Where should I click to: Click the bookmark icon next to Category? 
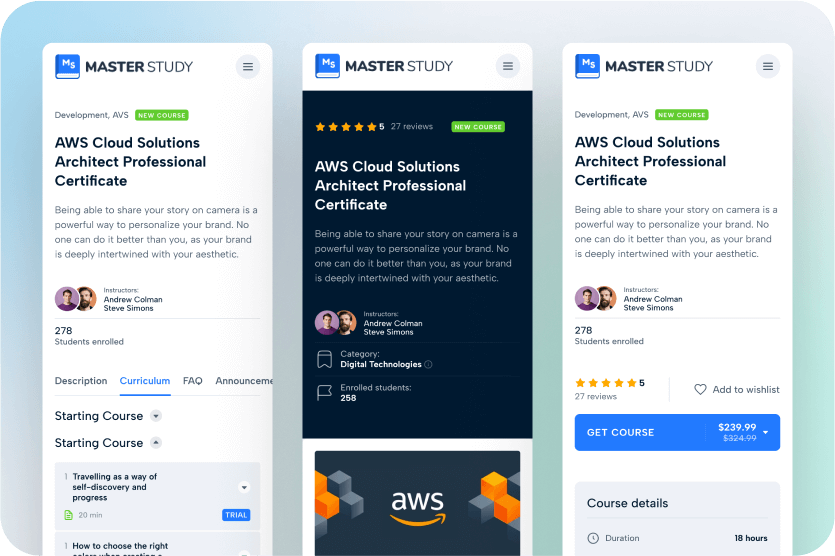coord(324,359)
